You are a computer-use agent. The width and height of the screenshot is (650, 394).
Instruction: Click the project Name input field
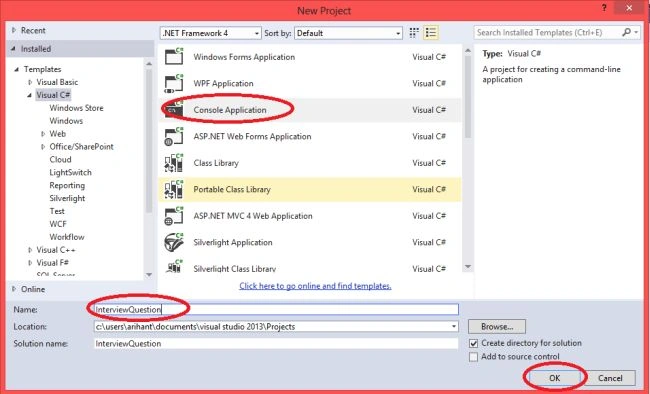pos(276,309)
